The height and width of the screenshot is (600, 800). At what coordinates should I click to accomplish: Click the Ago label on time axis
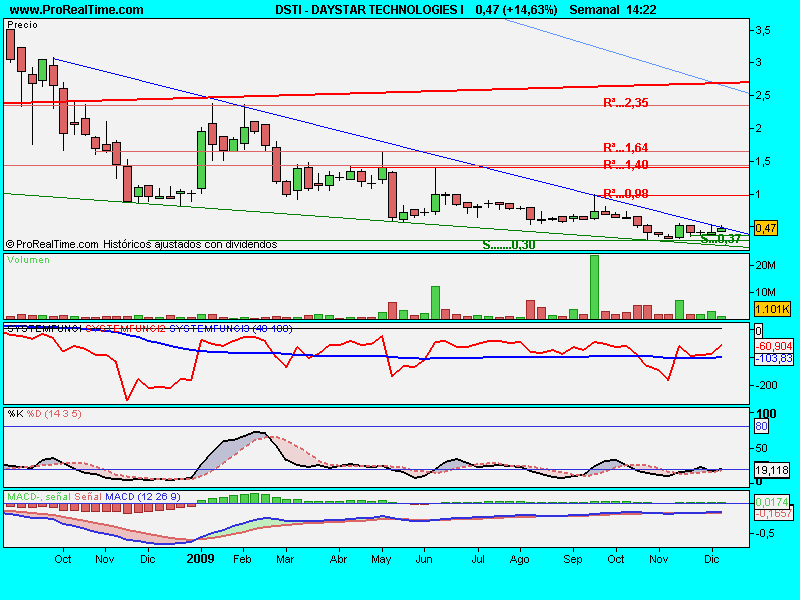pyautogui.click(x=519, y=559)
